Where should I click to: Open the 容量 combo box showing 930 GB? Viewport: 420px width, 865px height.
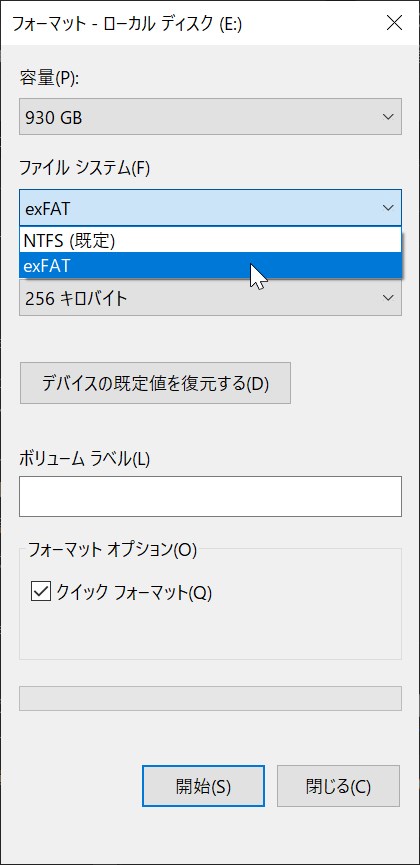coord(210,116)
